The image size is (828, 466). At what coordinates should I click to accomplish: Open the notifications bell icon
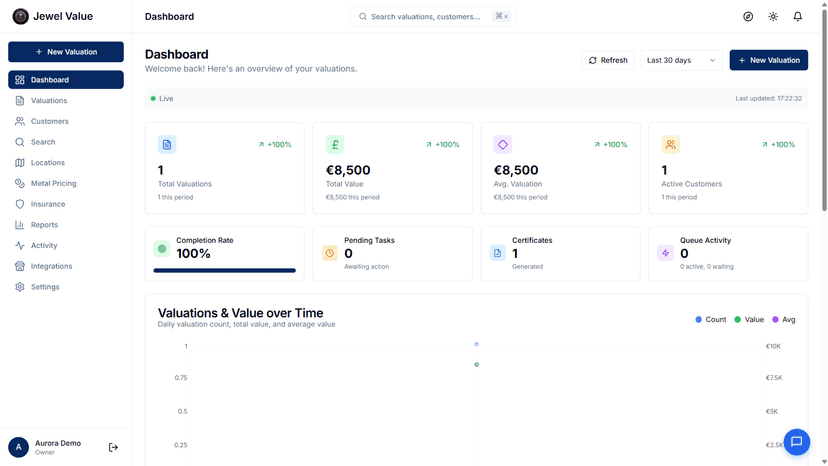[x=798, y=16]
